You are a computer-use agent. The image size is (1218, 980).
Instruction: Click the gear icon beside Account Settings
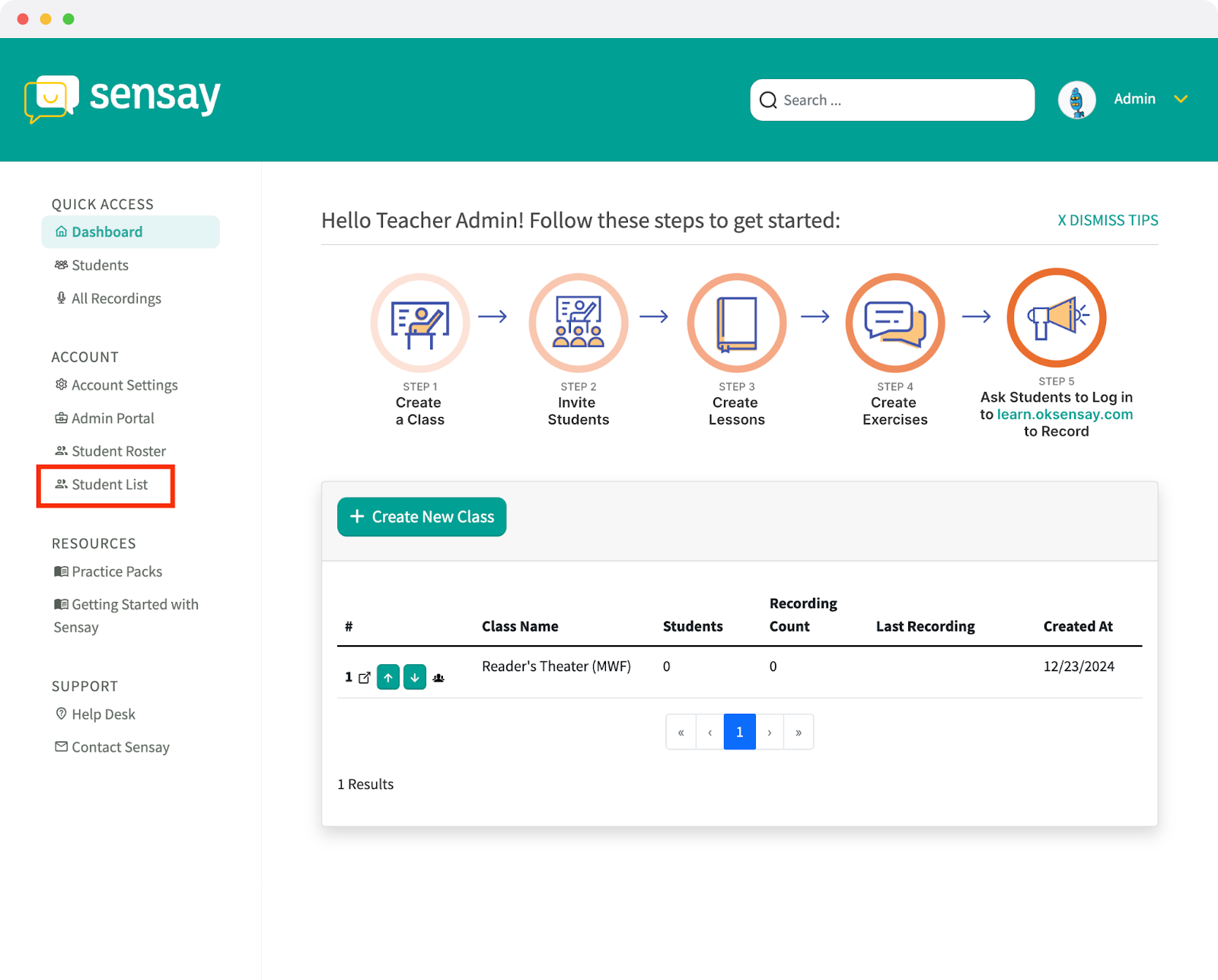[62, 384]
